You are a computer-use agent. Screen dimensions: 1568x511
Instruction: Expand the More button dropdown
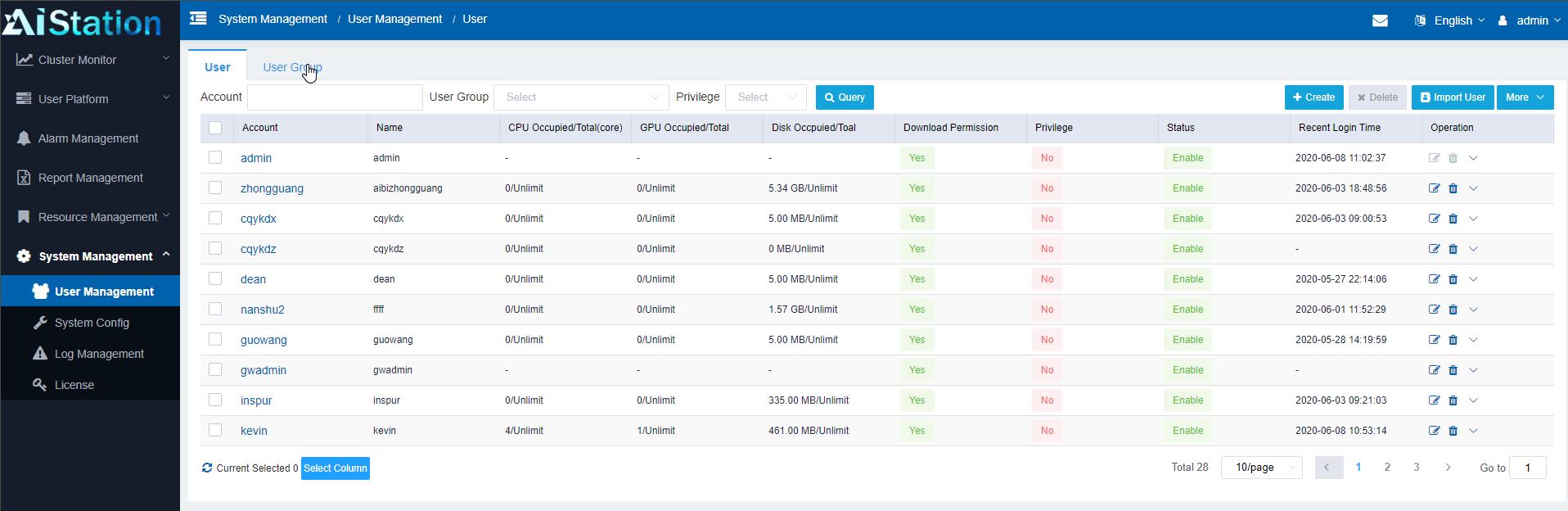(x=1525, y=97)
